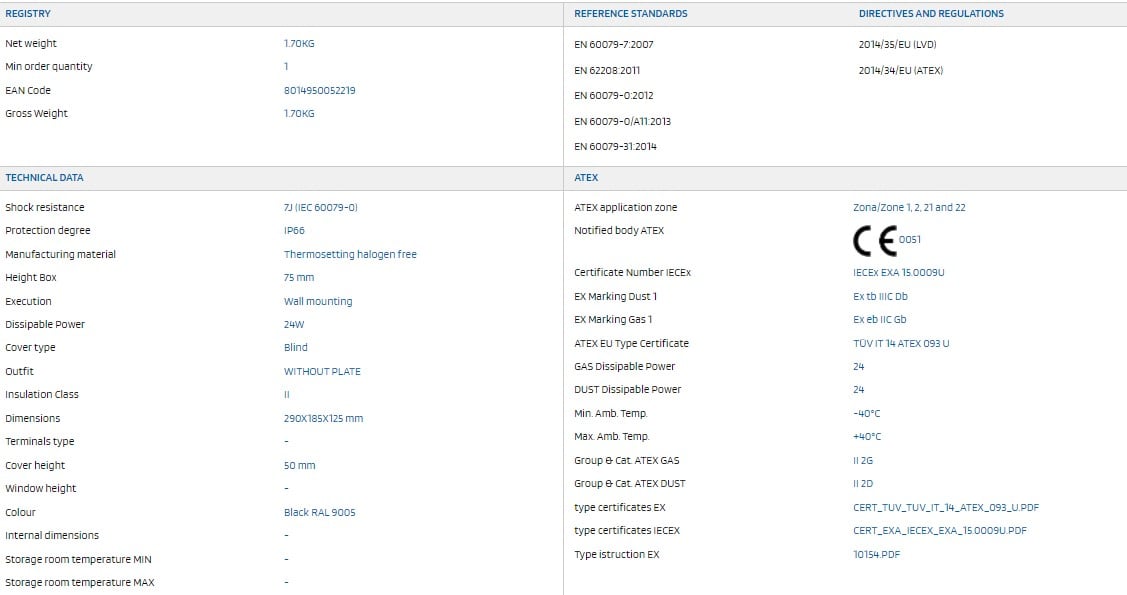Click the REFERENCE STANDARDS heading
The height and width of the screenshot is (595, 1127).
630,14
